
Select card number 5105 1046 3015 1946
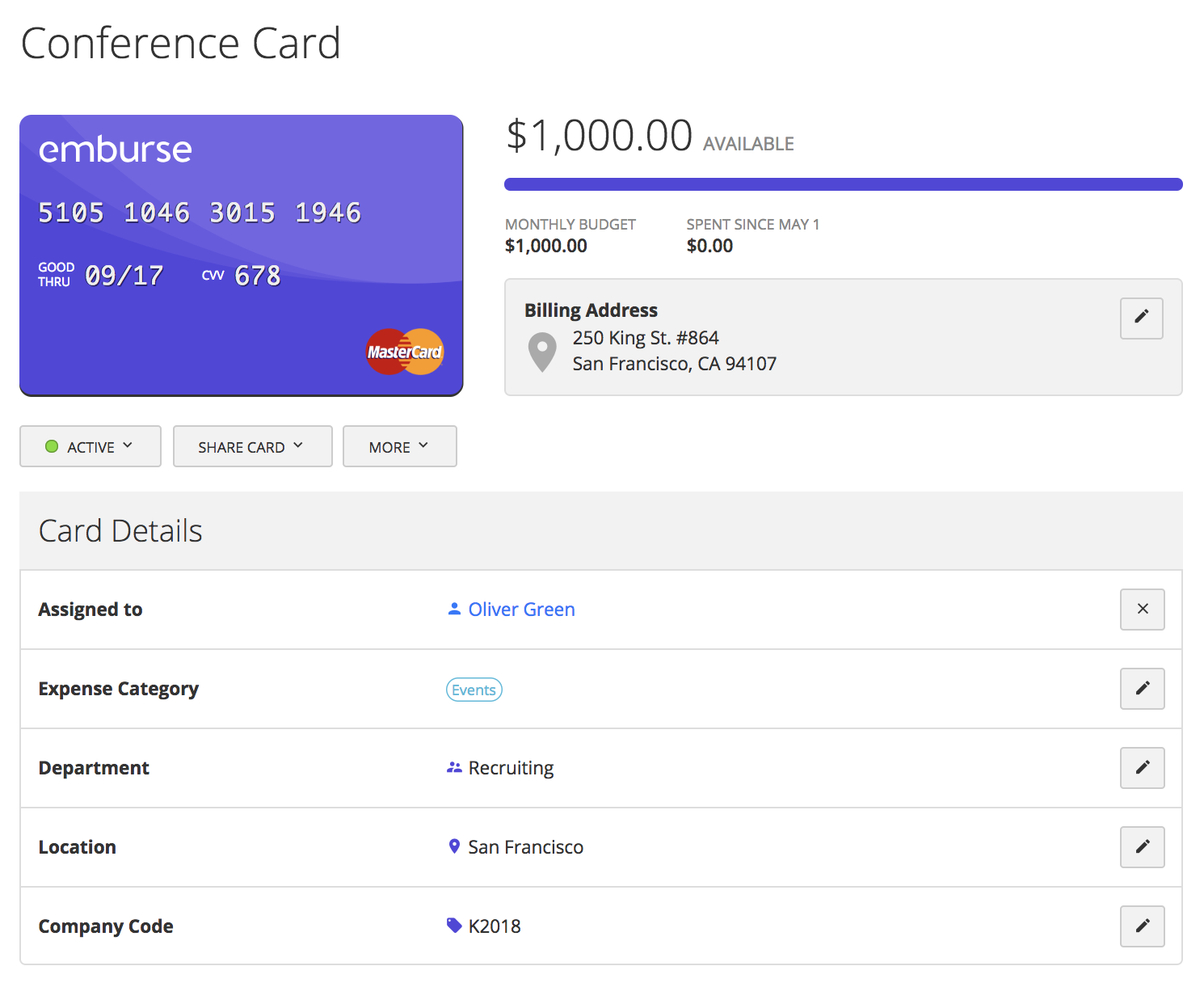pyautogui.click(x=200, y=213)
